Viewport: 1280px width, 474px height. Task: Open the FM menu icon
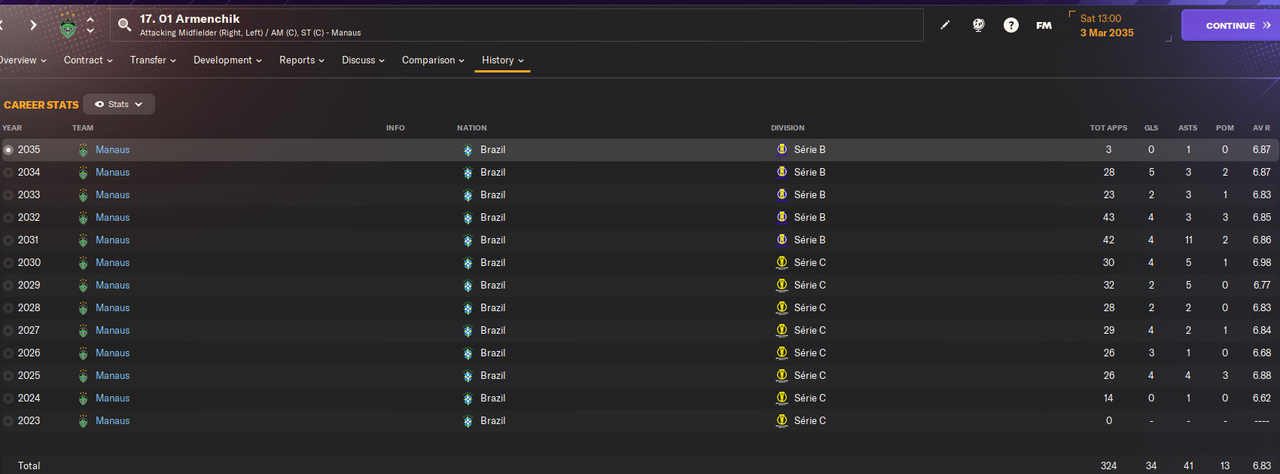pyautogui.click(x=1044, y=25)
